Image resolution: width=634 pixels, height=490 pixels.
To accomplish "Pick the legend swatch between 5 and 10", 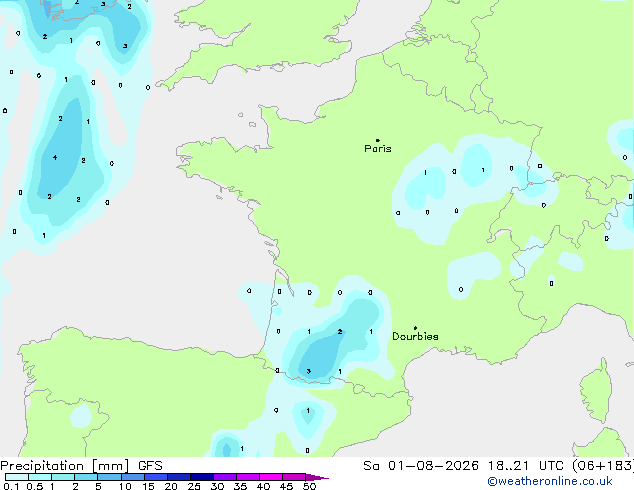I will click(x=109, y=477).
